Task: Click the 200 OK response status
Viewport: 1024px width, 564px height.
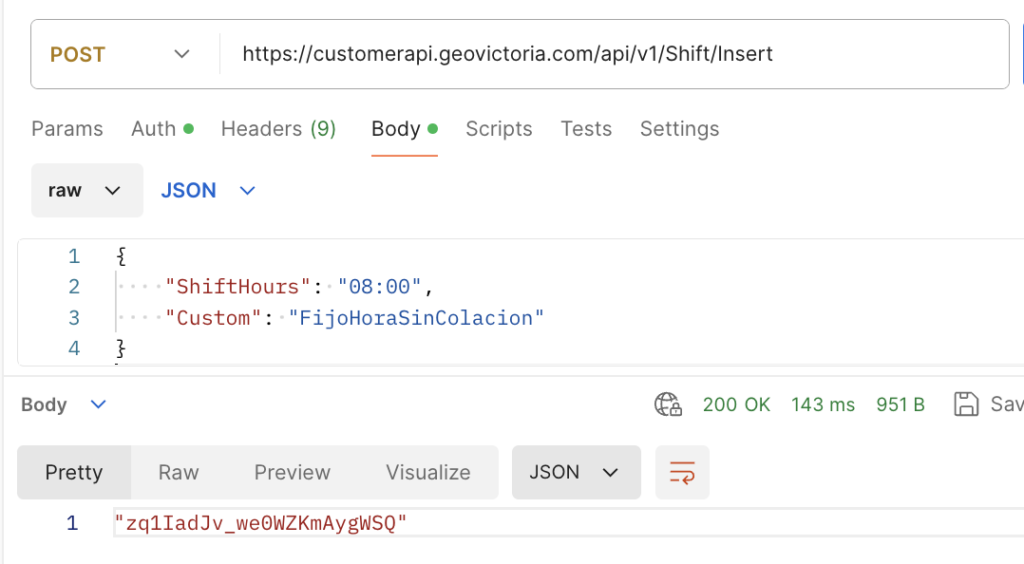Action: click(x=736, y=405)
